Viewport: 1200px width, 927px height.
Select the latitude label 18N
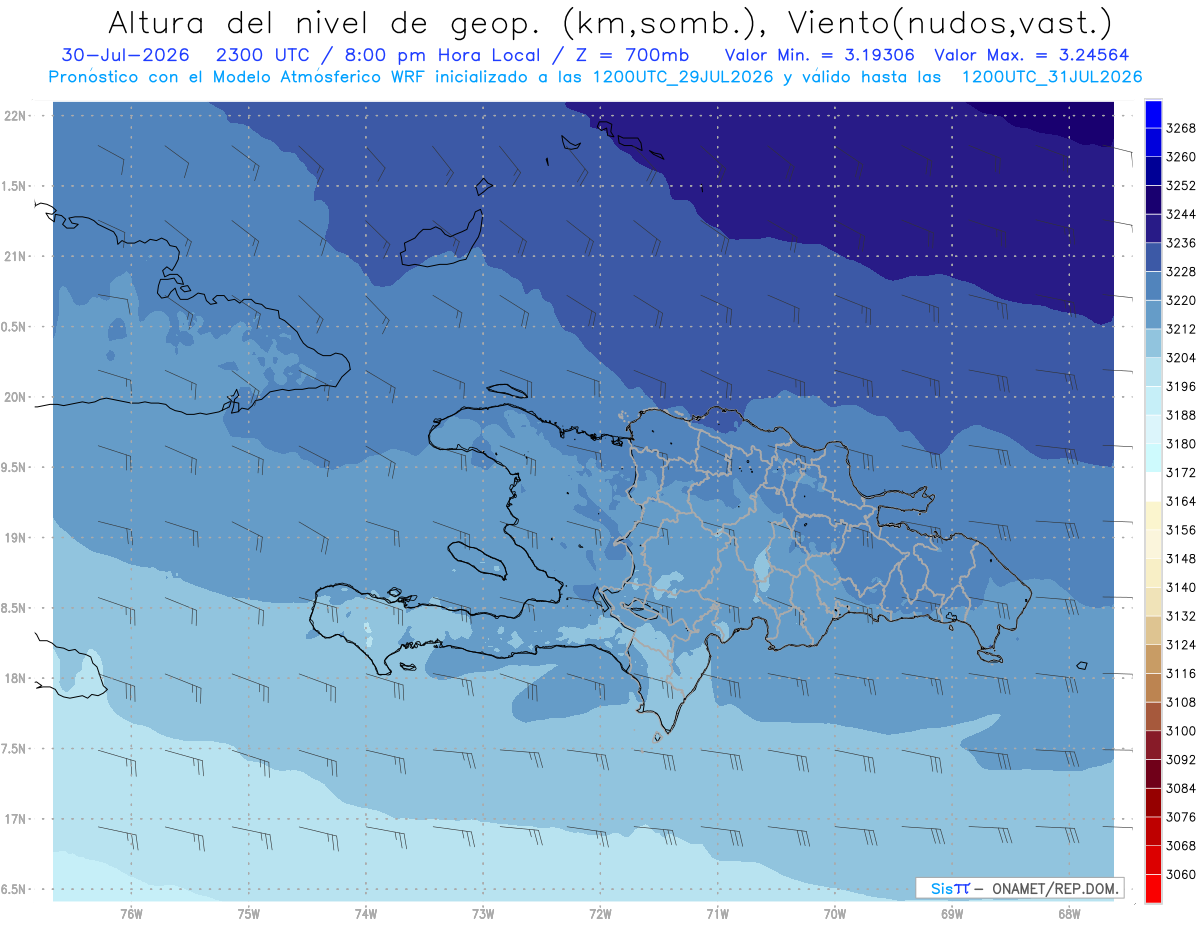pyautogui.click(x=16, y=678)
